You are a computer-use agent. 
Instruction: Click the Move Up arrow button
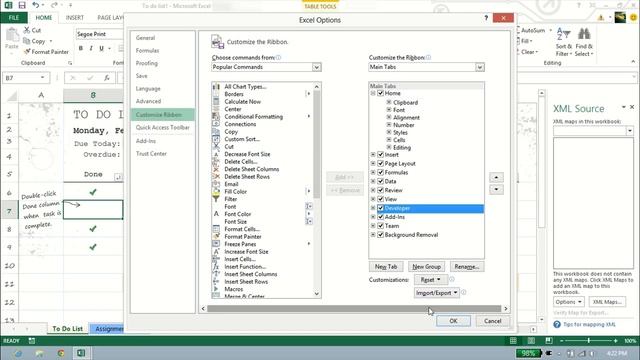tap(496, 177)
